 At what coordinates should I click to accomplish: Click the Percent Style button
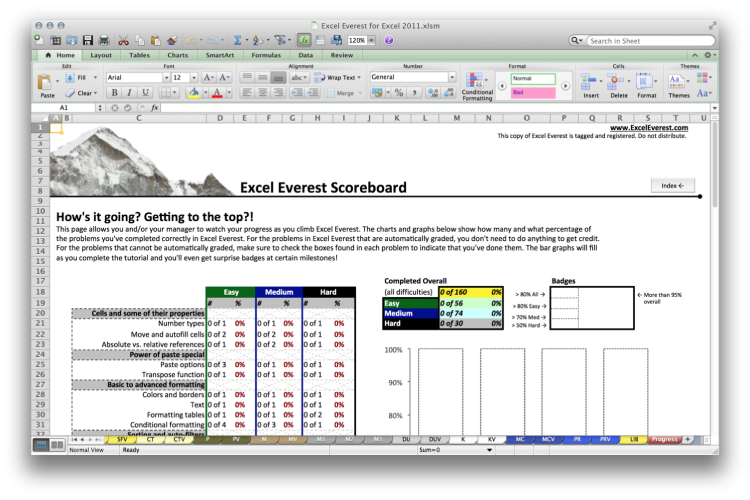(398, 93)
